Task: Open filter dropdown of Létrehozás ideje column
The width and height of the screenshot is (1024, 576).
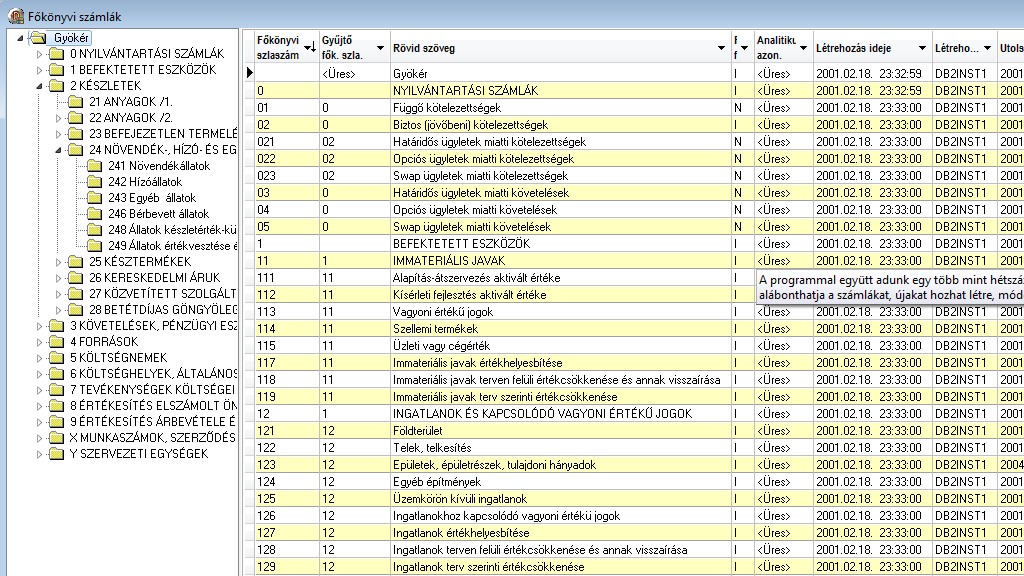Action: point(922,48)
